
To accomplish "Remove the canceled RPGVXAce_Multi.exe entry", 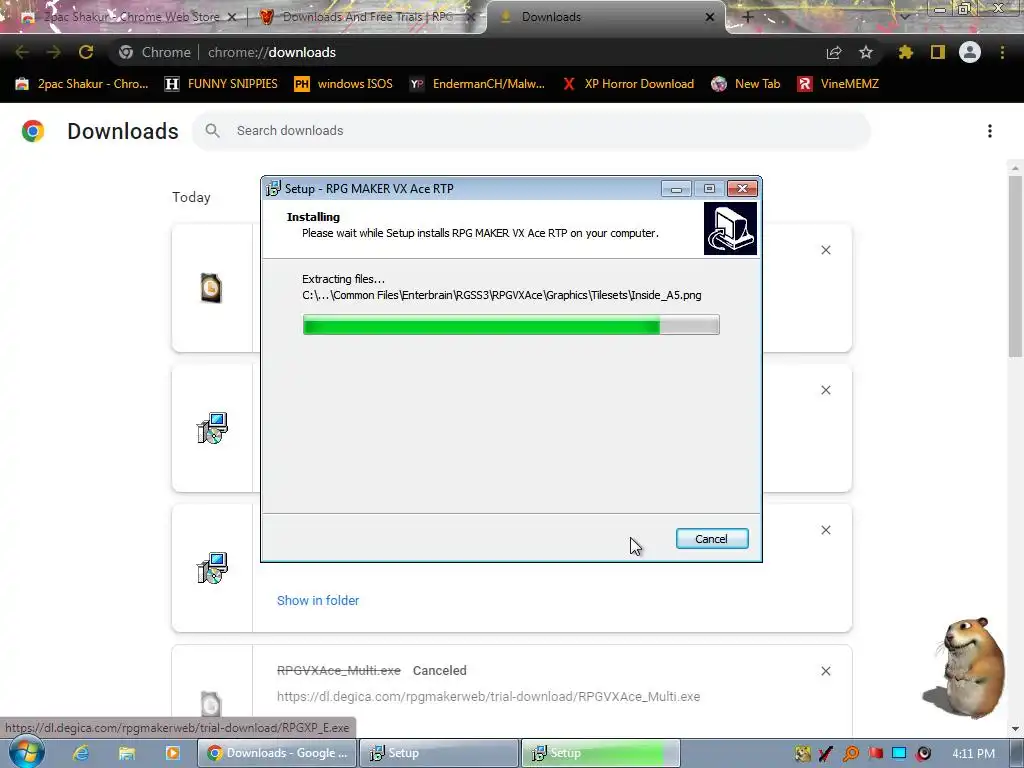I will 825,671.
